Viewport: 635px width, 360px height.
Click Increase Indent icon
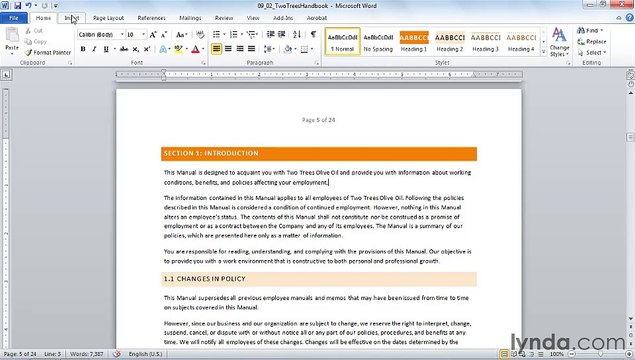[281, 35]
